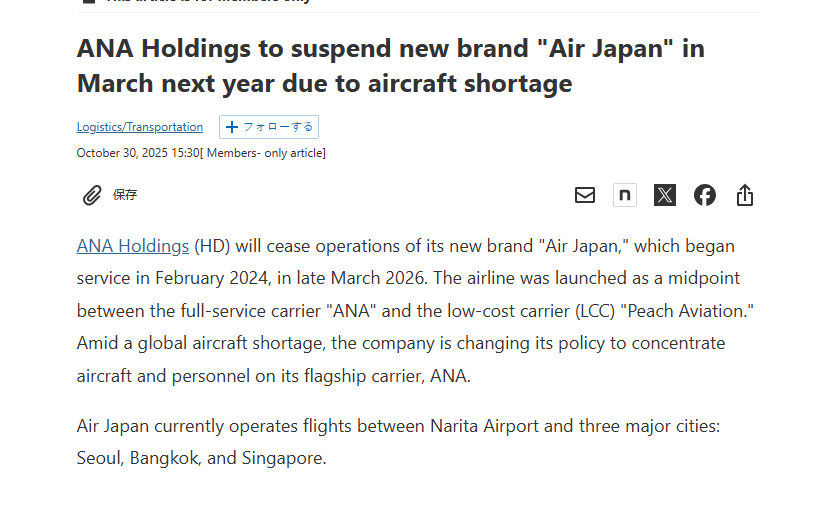This screenshot has height=505, width=832.
Task: Open the share/export icon menu
Action: (744, 195)
